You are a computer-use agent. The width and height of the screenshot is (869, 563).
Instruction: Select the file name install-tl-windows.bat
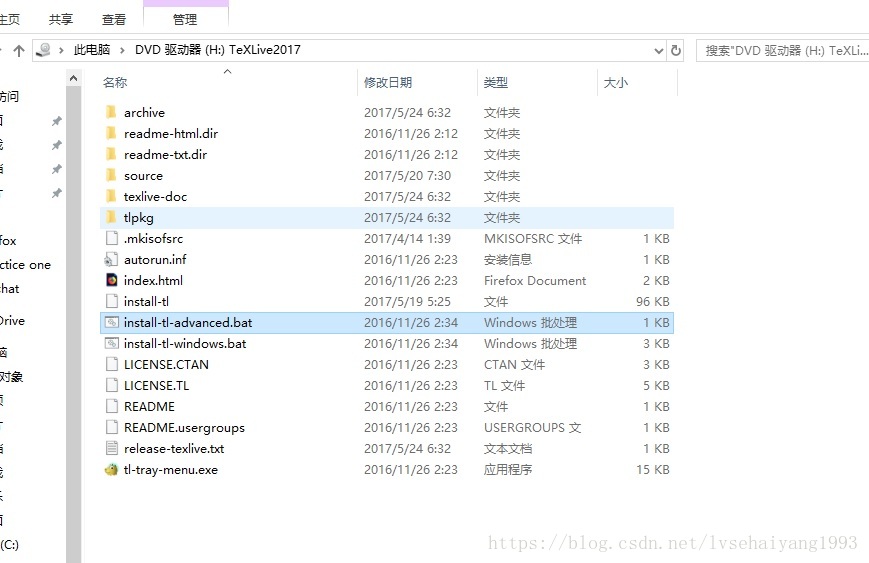pyautogui.click(x=185, y=344)
